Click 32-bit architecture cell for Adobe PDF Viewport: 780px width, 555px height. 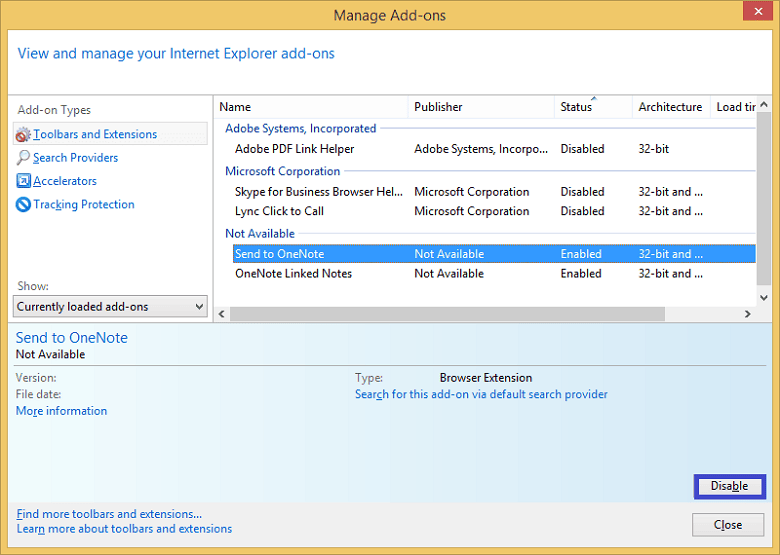[654, 149]
